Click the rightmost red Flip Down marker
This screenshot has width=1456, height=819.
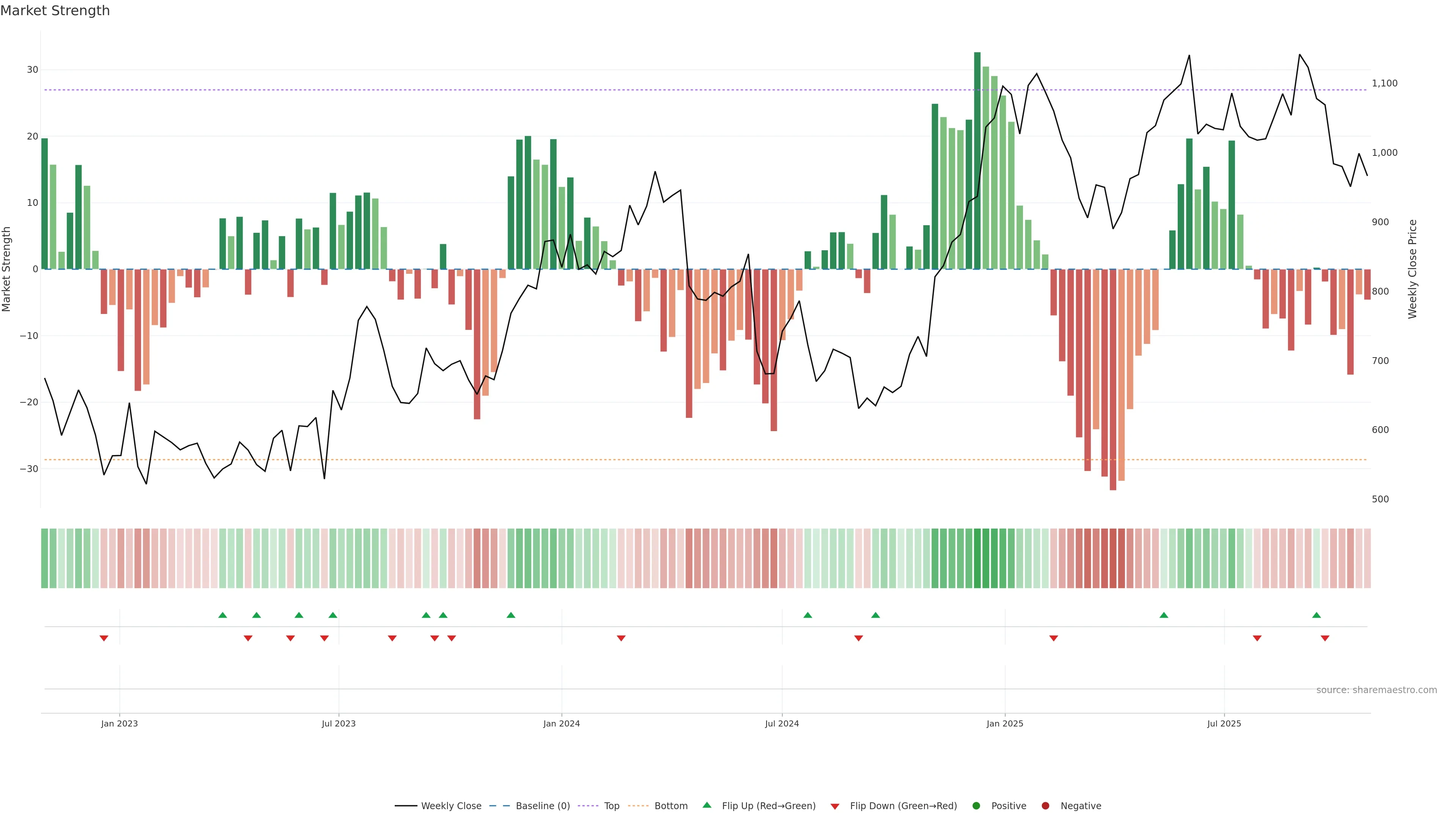tap(1325, 638)
